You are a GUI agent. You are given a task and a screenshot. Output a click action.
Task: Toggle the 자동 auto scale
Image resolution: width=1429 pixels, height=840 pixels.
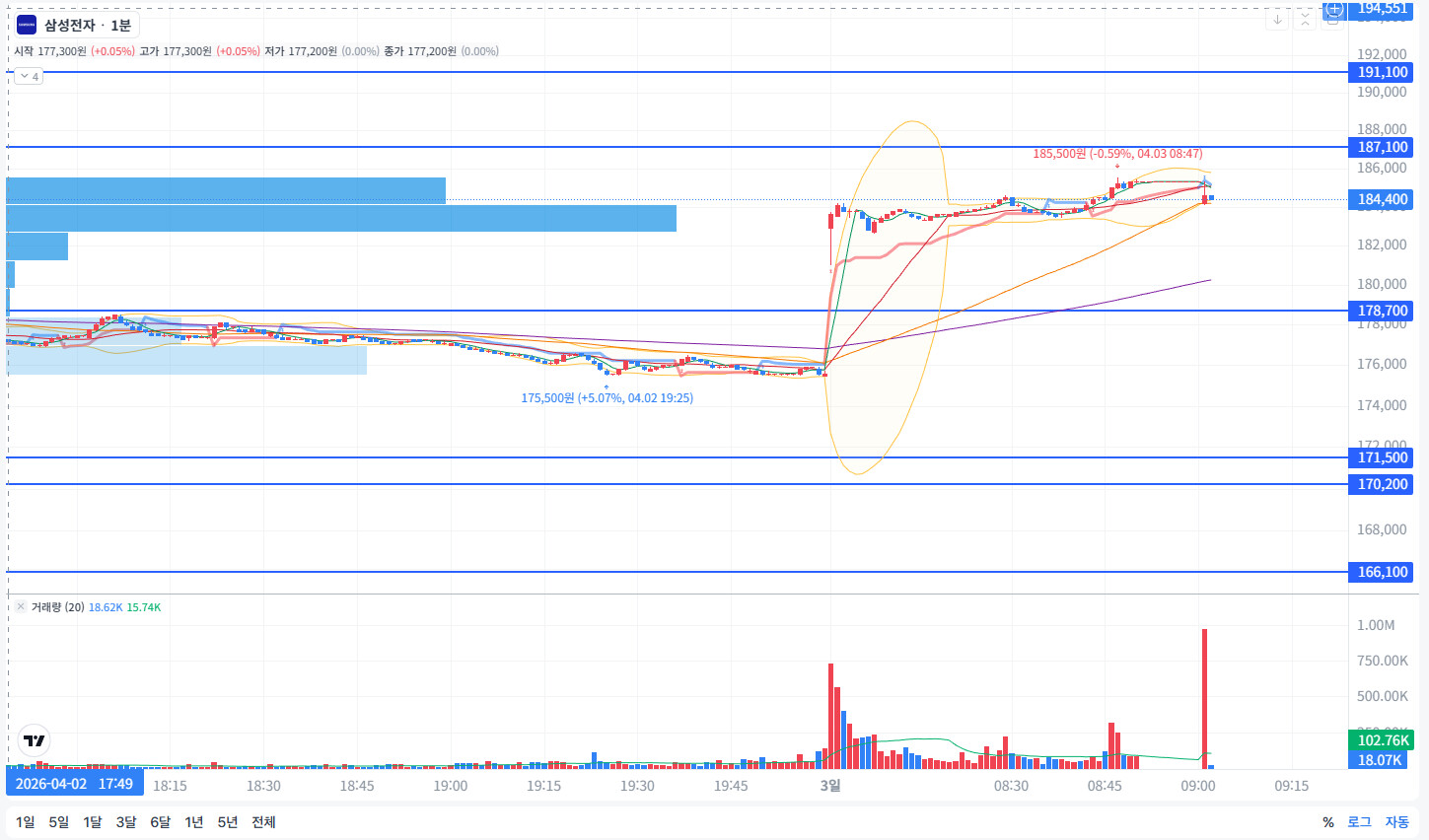click(1396, 822)
